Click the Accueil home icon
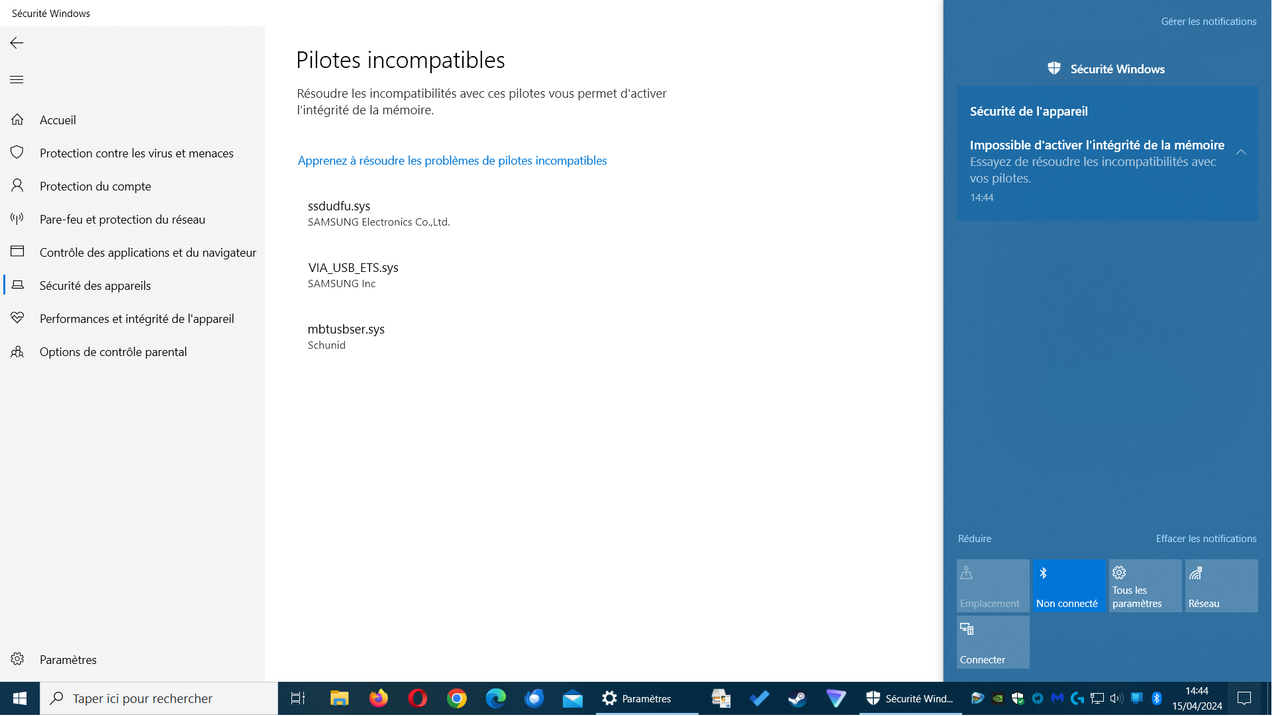 point(17,120)
